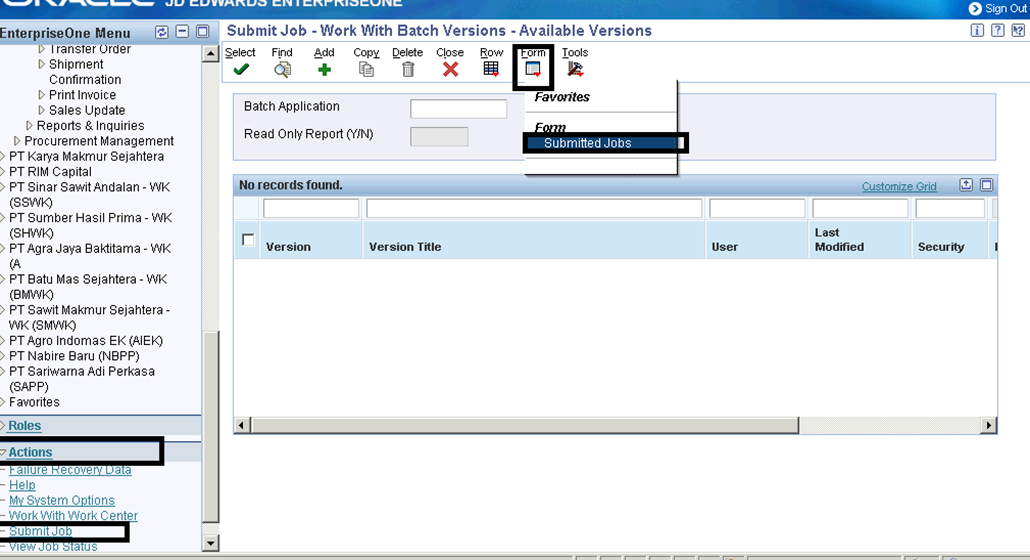This screenshot has width=1030, height=560.
Task: Open the View Job Status link
Action: click(x=53, y=546)
